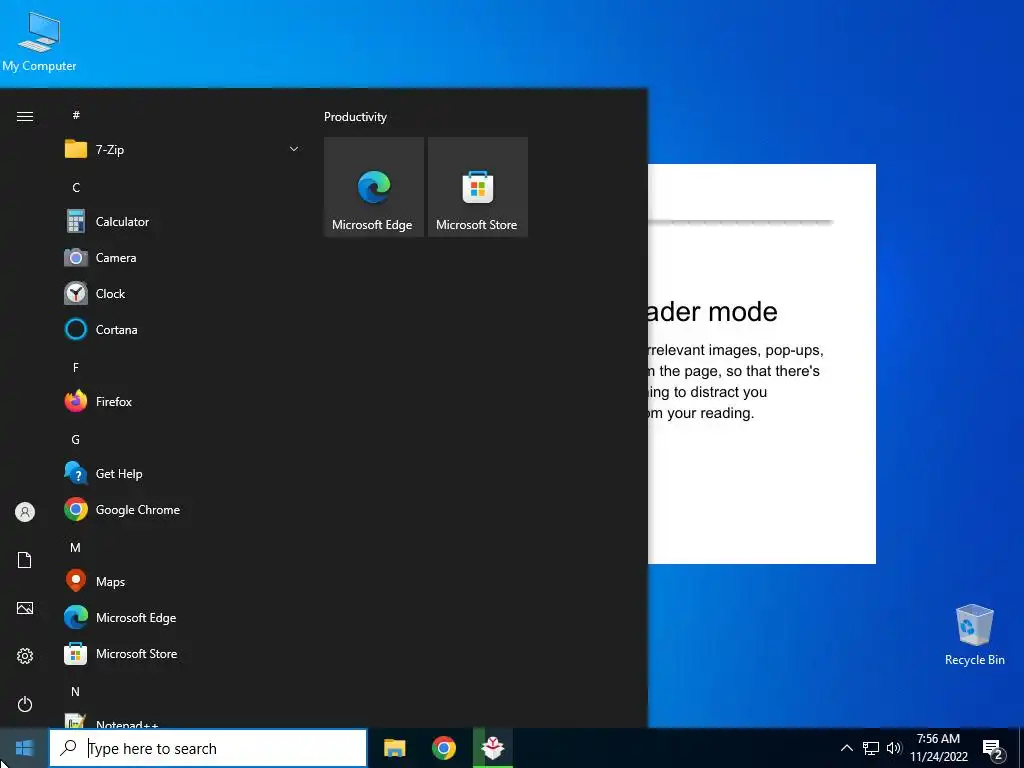Image resolution: width=1024 pixels, height=768 pixels.
Task: Click the taskbar search box
Action: (208, 748)
